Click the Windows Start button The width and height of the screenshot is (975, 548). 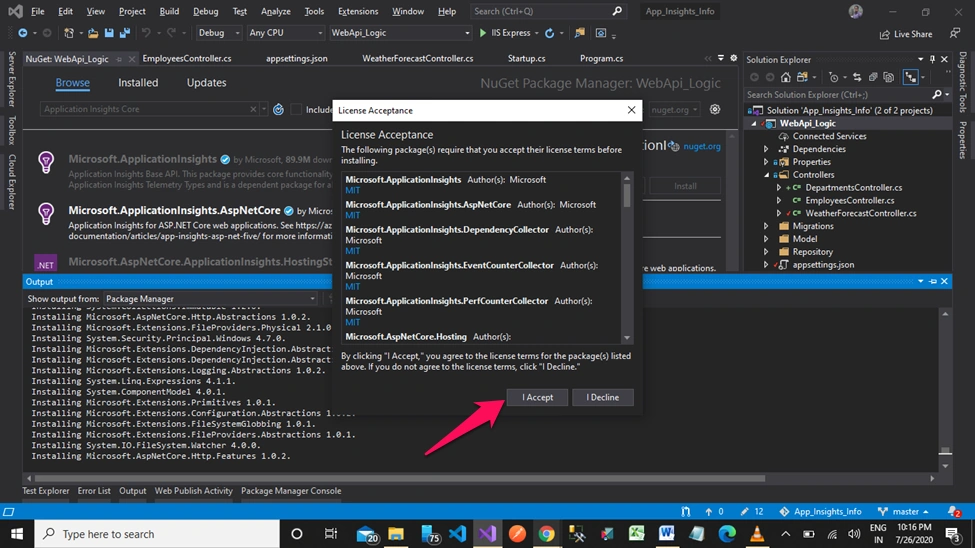17,534
